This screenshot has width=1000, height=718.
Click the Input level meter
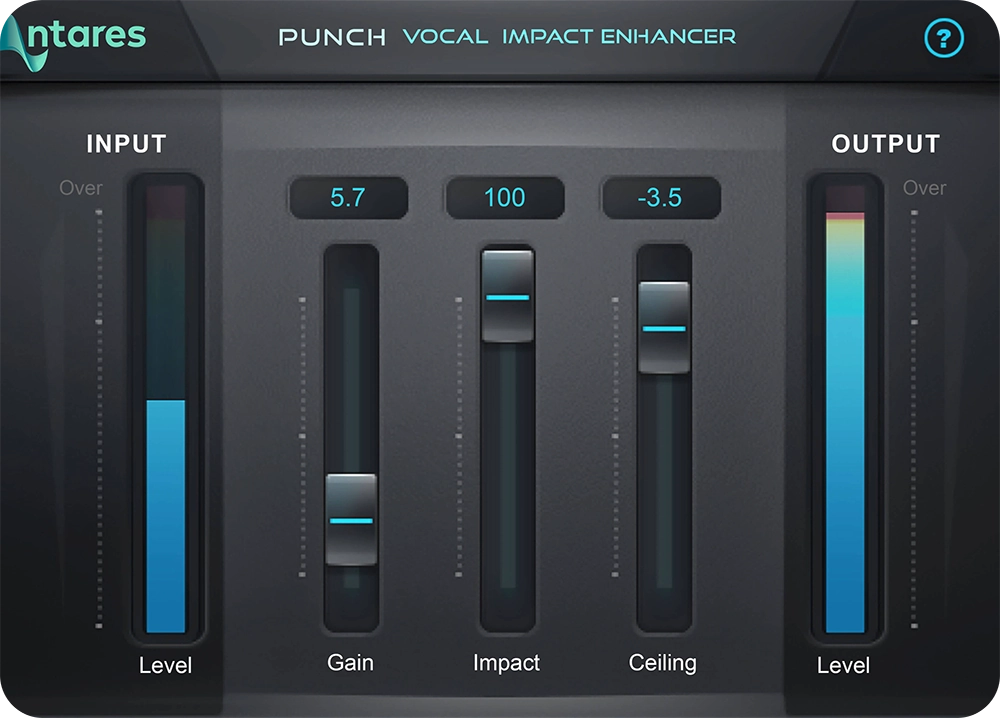point(166,409)
